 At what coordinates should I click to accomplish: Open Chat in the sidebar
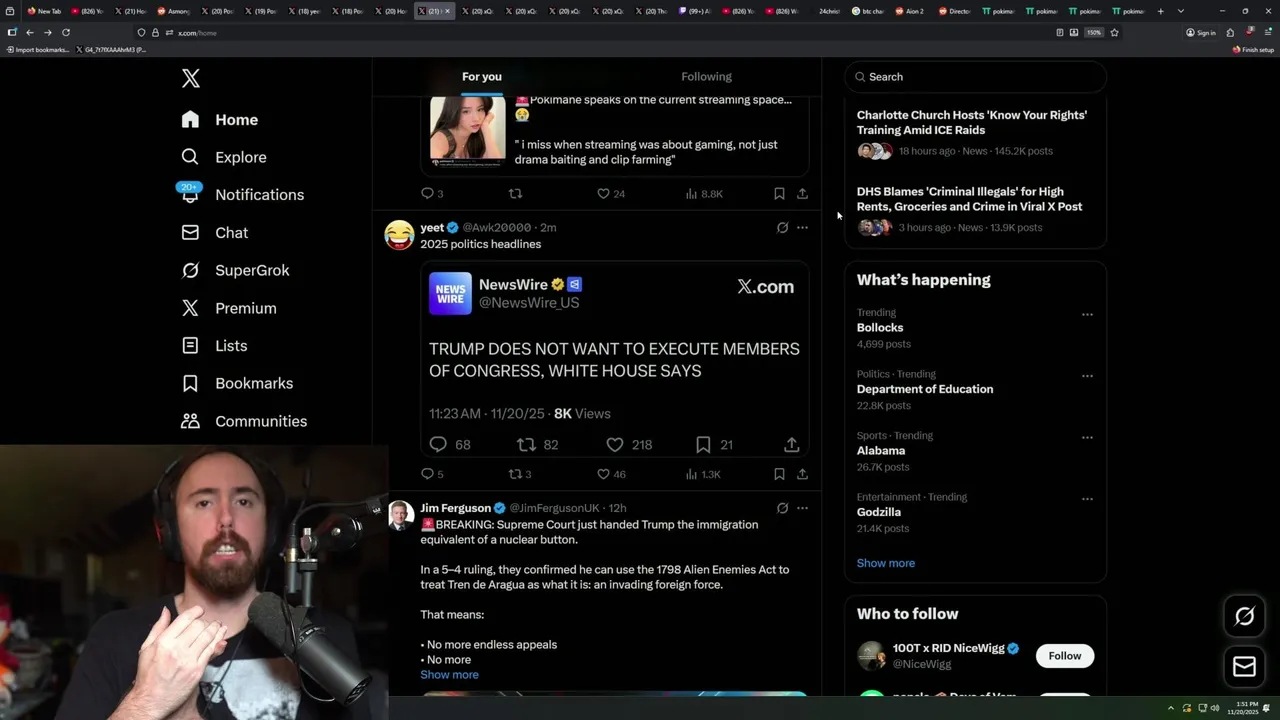[214, 233]
